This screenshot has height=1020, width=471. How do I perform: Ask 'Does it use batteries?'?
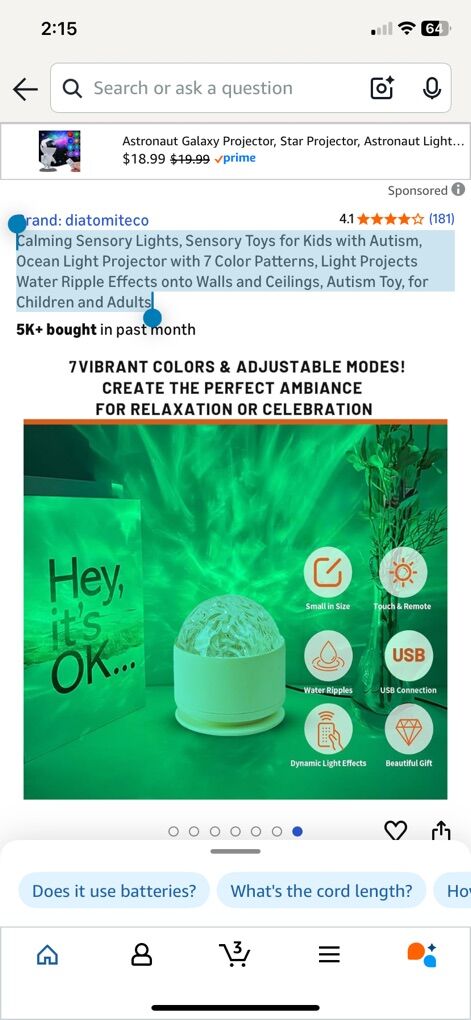[x=114, y=891]
